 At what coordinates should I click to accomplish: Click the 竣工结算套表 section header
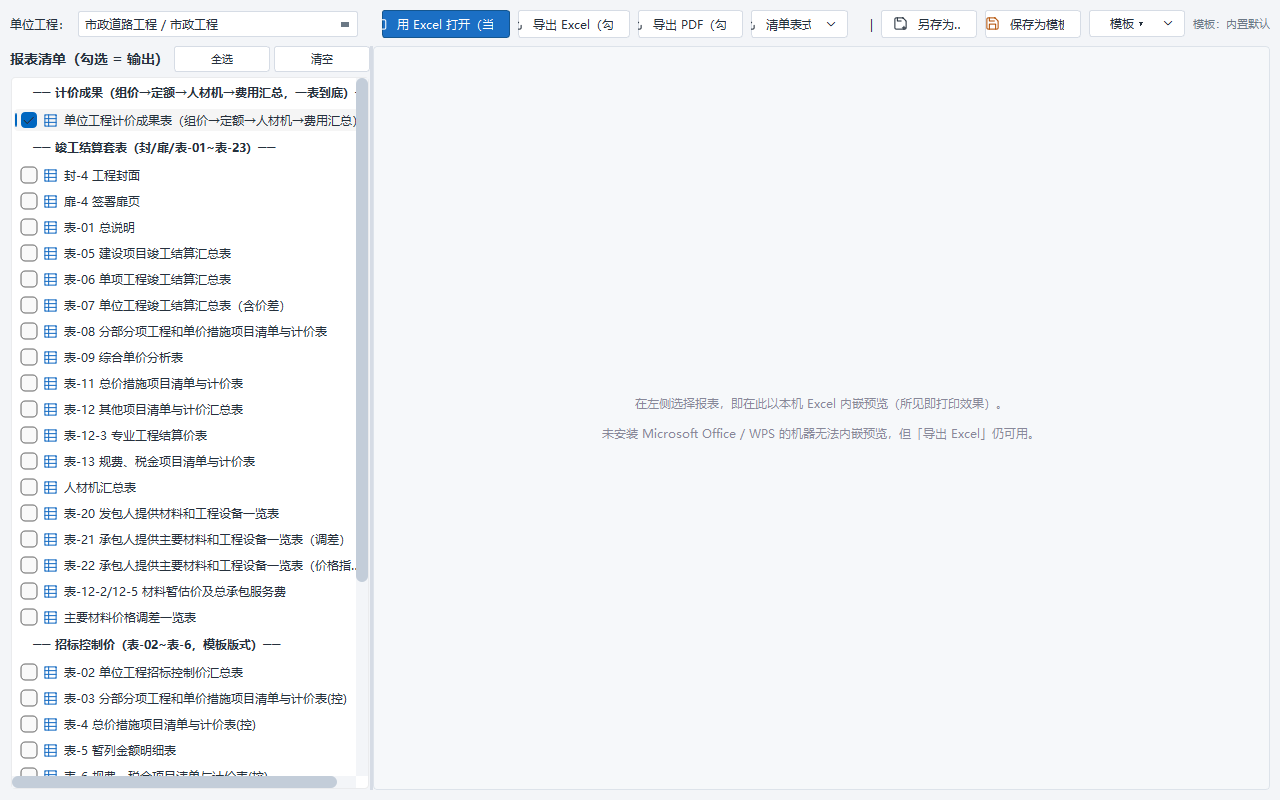point(154,148)
